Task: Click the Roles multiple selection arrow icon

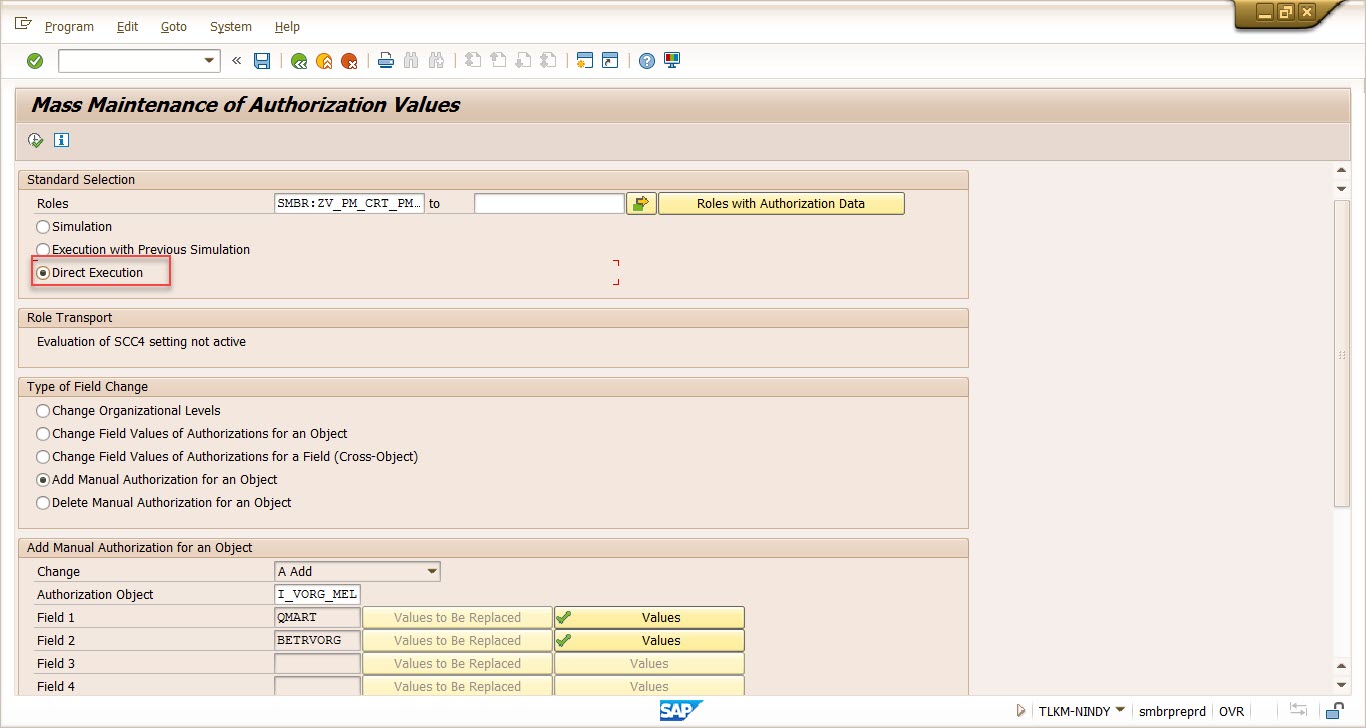Action: pyautogui.click(x=640, y=204)
